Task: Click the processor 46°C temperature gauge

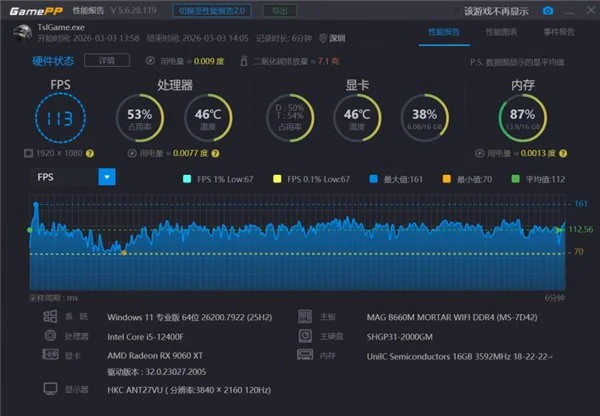Action: click(x=208, y=118)
